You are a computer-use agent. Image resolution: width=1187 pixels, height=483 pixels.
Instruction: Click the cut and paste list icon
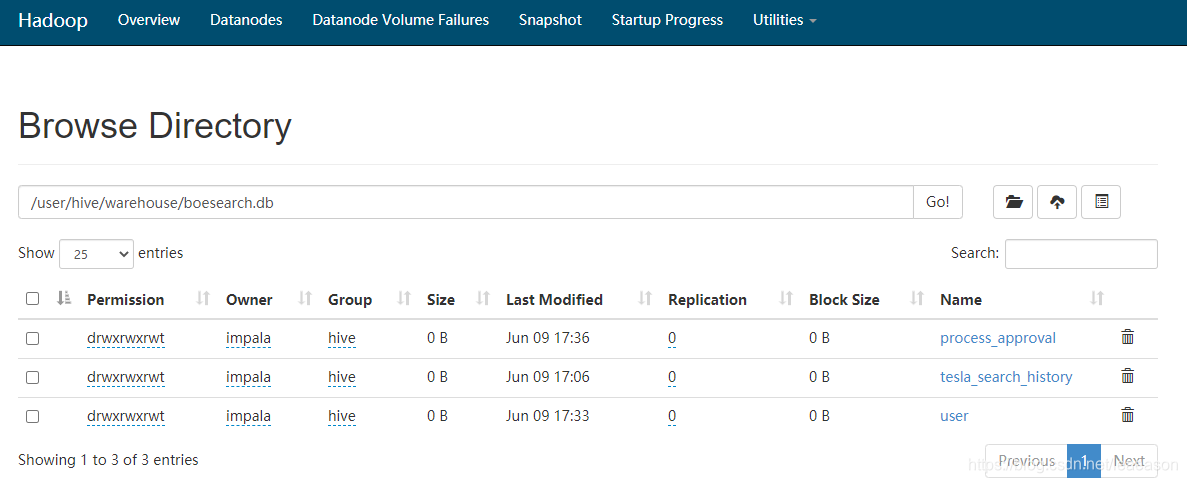(1101, 202)
